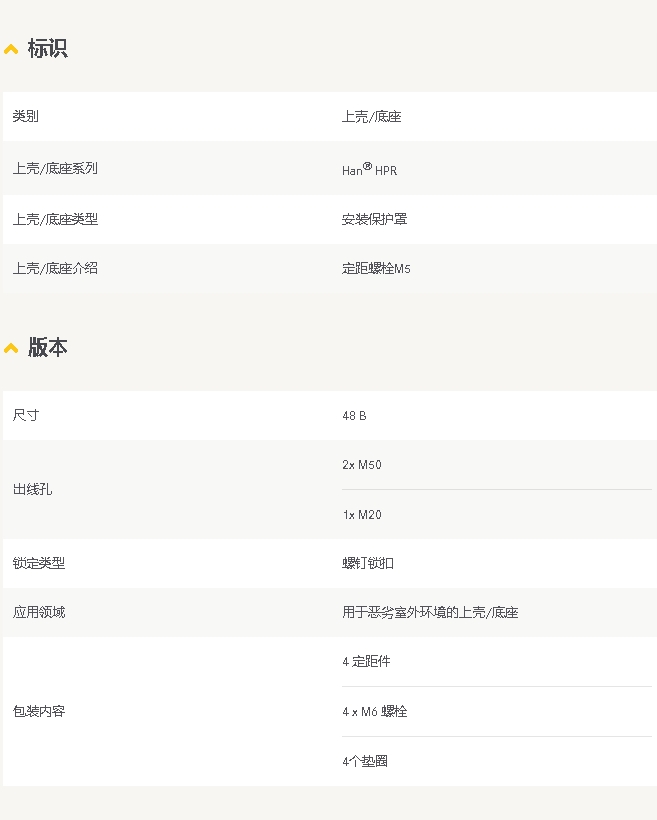The image size is (657, 820).
Task: Click the 安装保护罩 type value
Action: (374, 219)
